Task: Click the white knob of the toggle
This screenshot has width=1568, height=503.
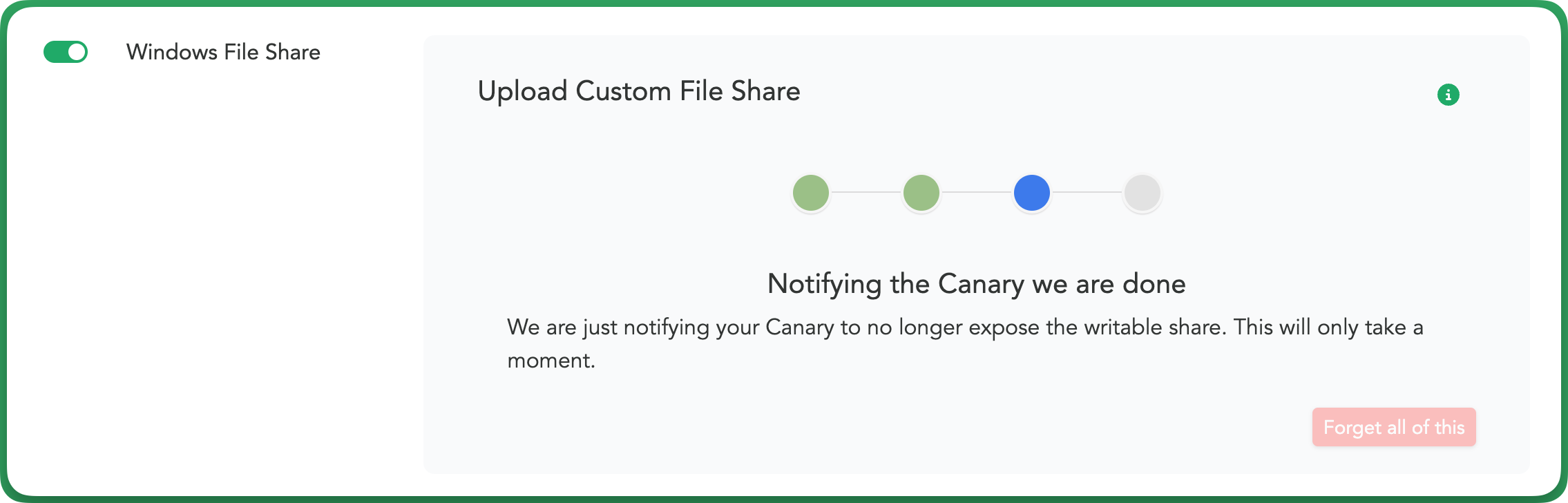Action: (77, 52)
